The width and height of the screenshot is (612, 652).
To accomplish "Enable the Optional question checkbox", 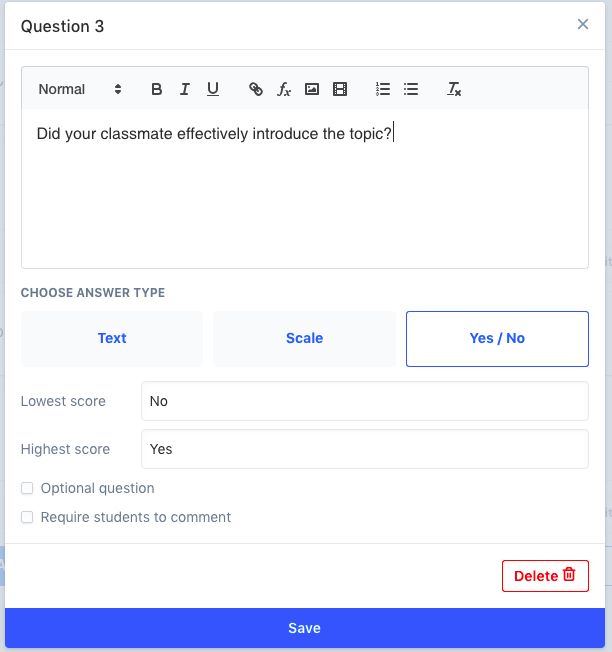I will [28, 489].
